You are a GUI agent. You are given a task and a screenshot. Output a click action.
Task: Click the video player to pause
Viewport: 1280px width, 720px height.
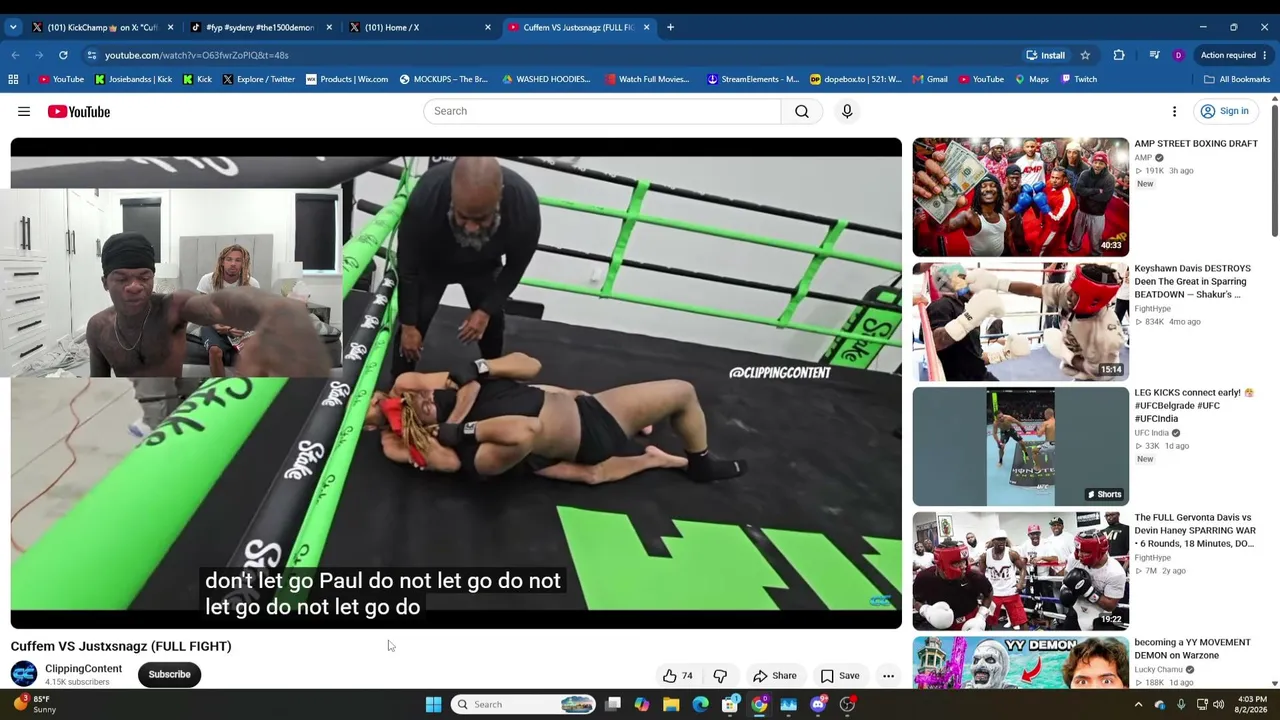tap(456, 383)
